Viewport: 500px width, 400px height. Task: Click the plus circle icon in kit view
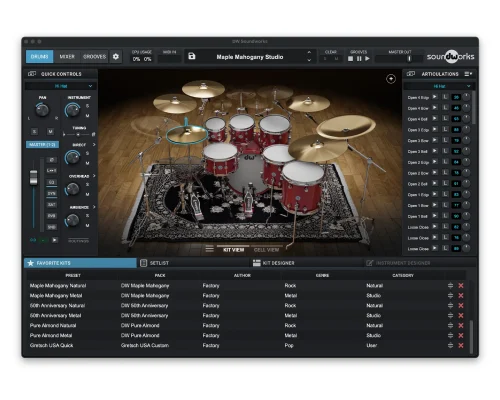tap(391, 79)
